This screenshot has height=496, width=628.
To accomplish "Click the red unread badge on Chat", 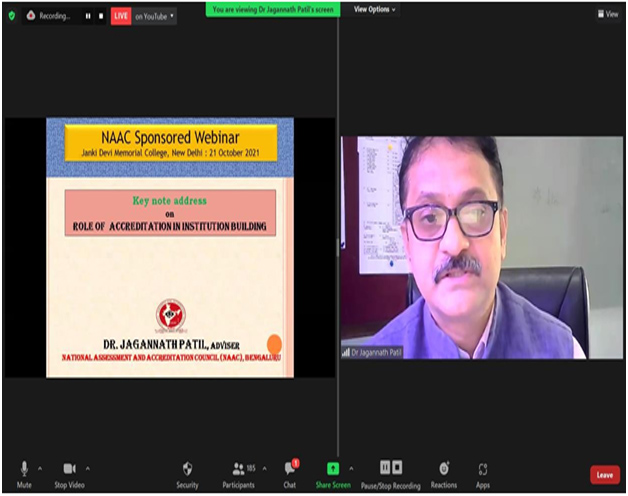I will point(296,464).
